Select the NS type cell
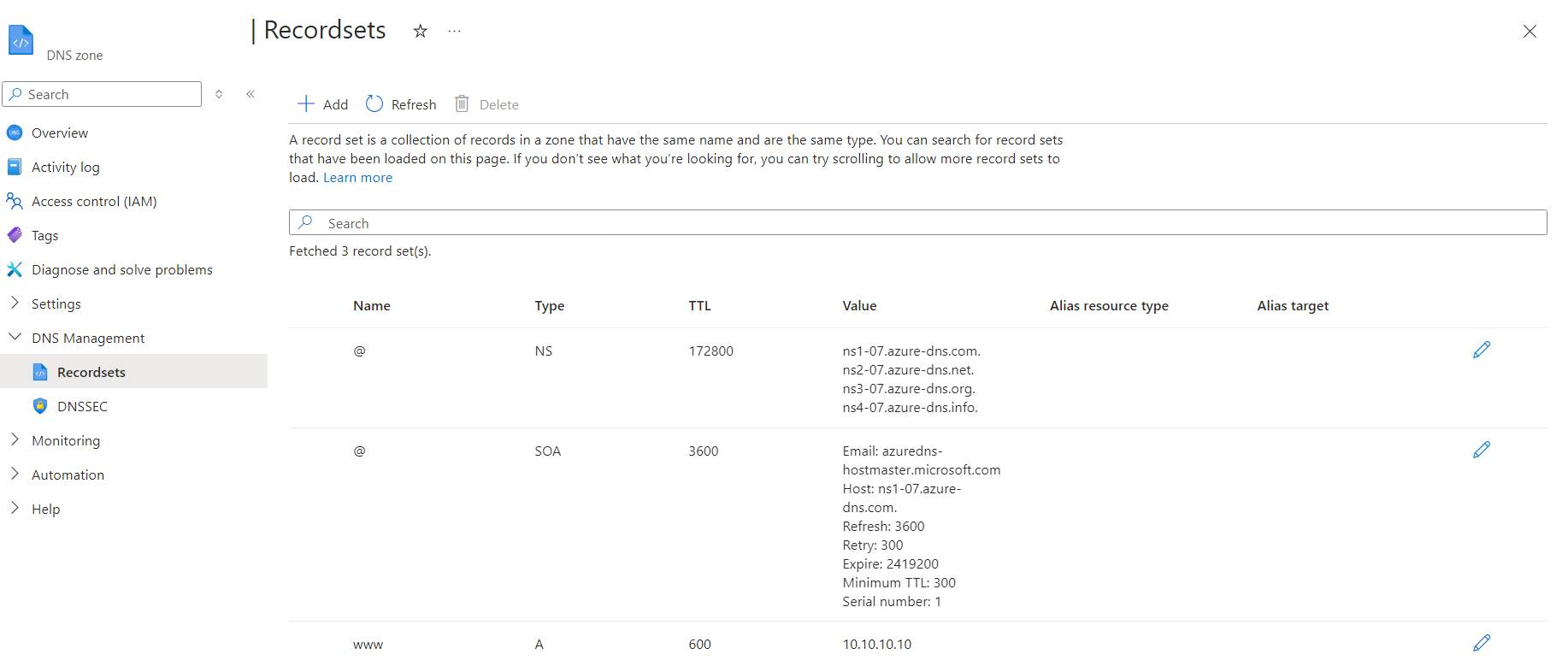 pos(544,351)
